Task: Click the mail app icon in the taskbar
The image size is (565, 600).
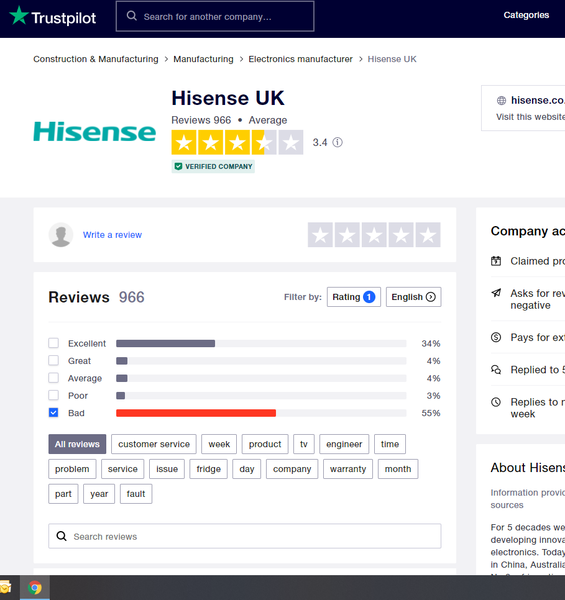Action: click(5, 587)
